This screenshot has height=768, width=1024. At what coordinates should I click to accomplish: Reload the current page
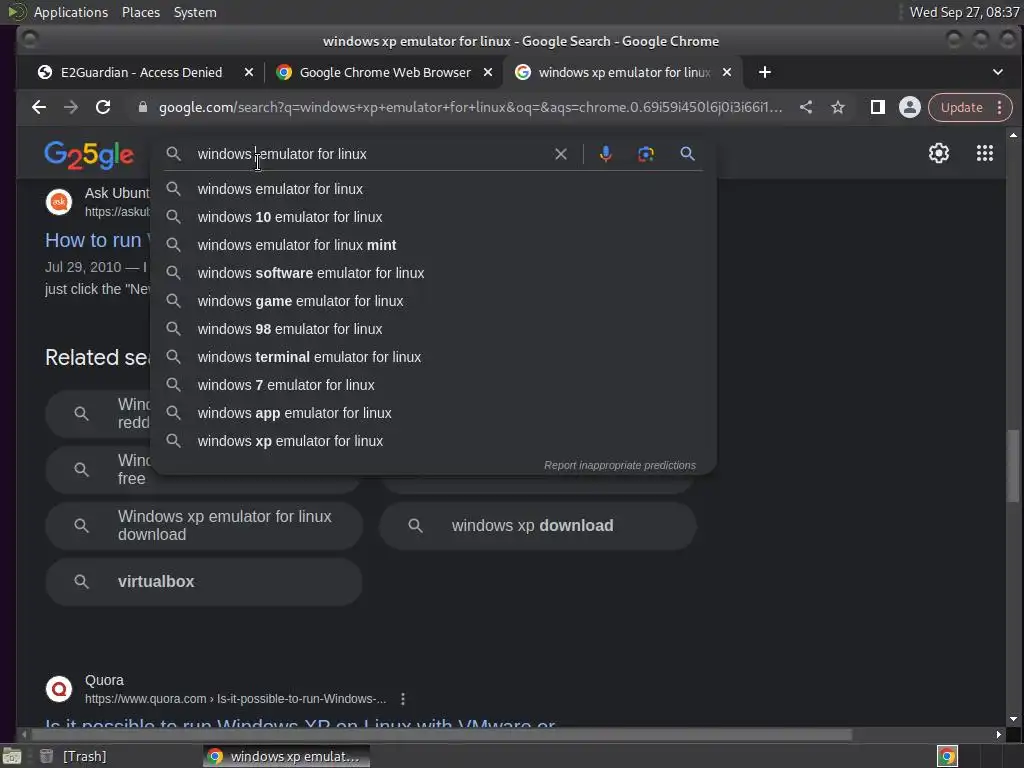(103, 107)
